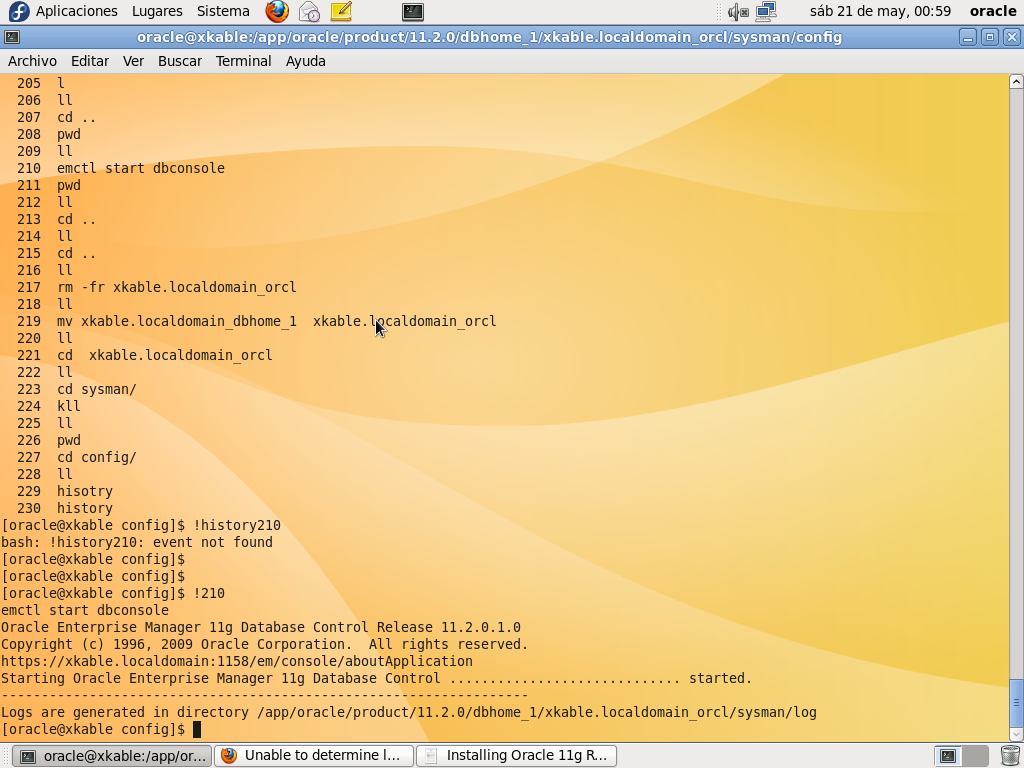This screenshot has height=768, width=1024.
Task: Open Sistema menu
Action: [223, 11]
